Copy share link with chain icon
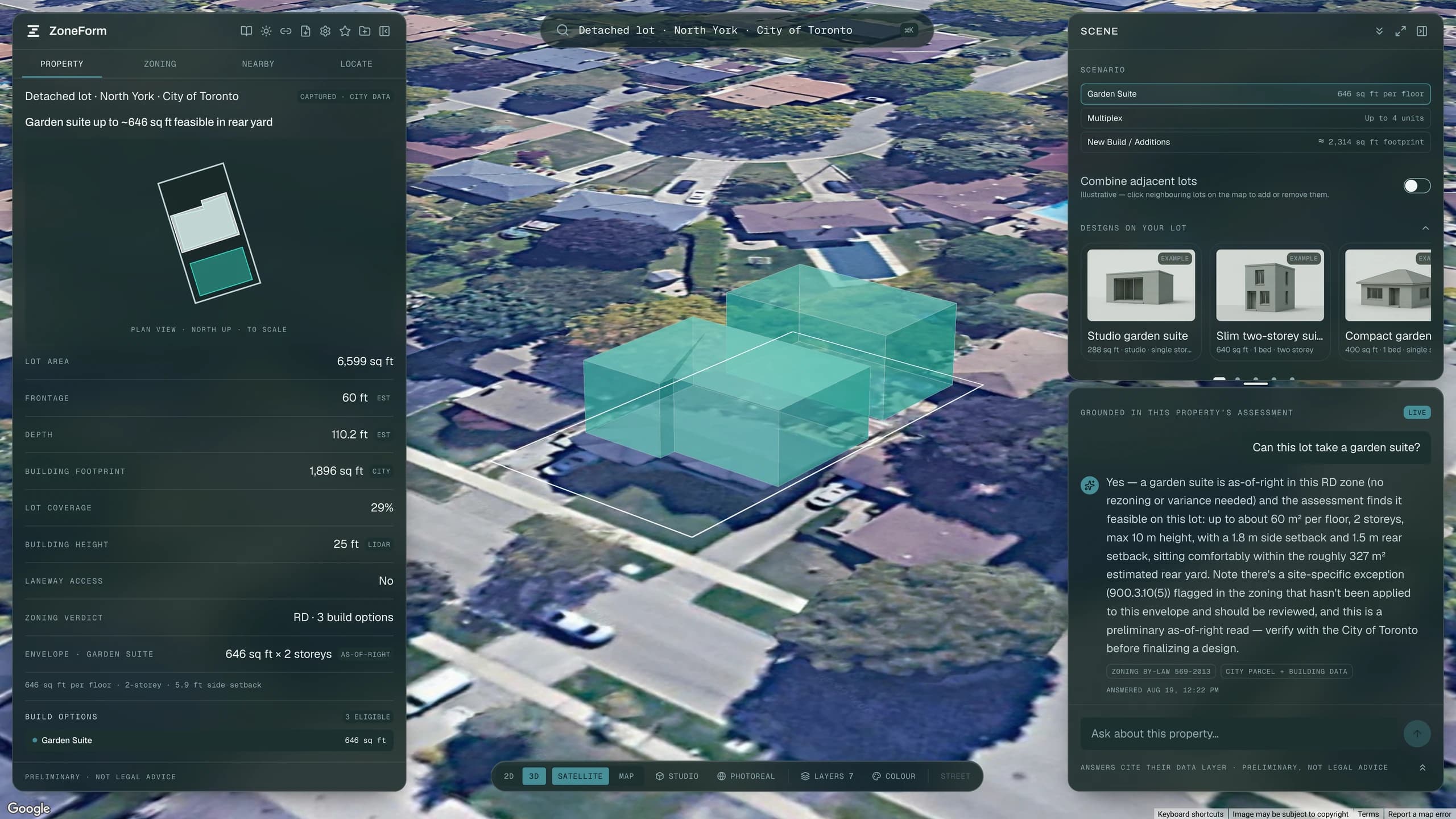The width and height of the screenshot is (1456, 819). point(286,31)
